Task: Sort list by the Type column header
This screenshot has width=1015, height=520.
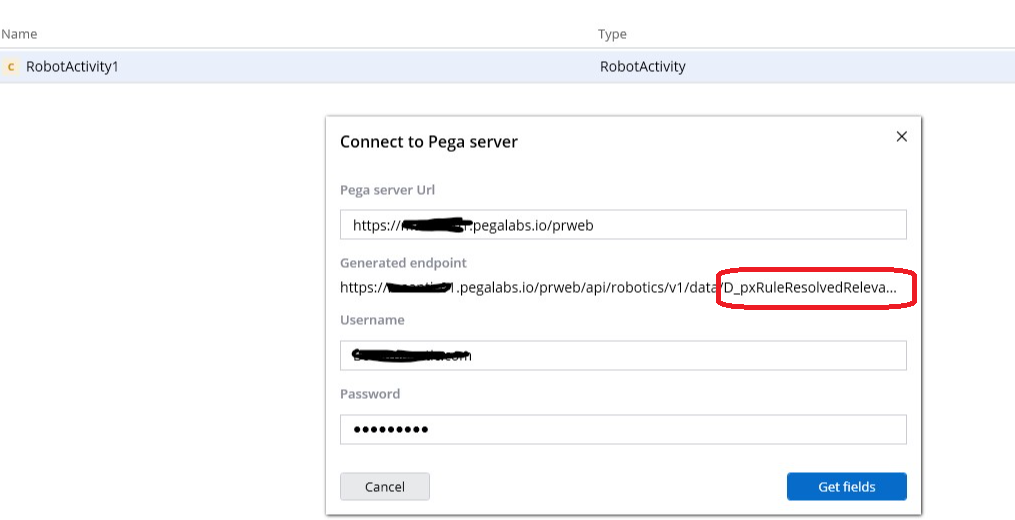Action: click(x=612, y=34)
